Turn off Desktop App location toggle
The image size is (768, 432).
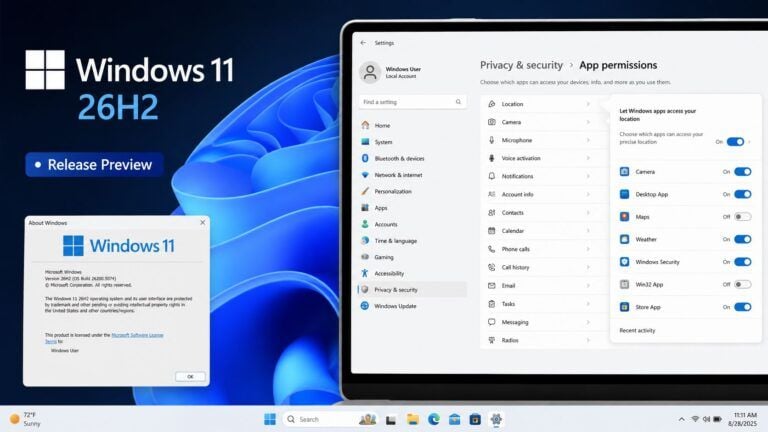pyautogui.click(x=743, y=194)
